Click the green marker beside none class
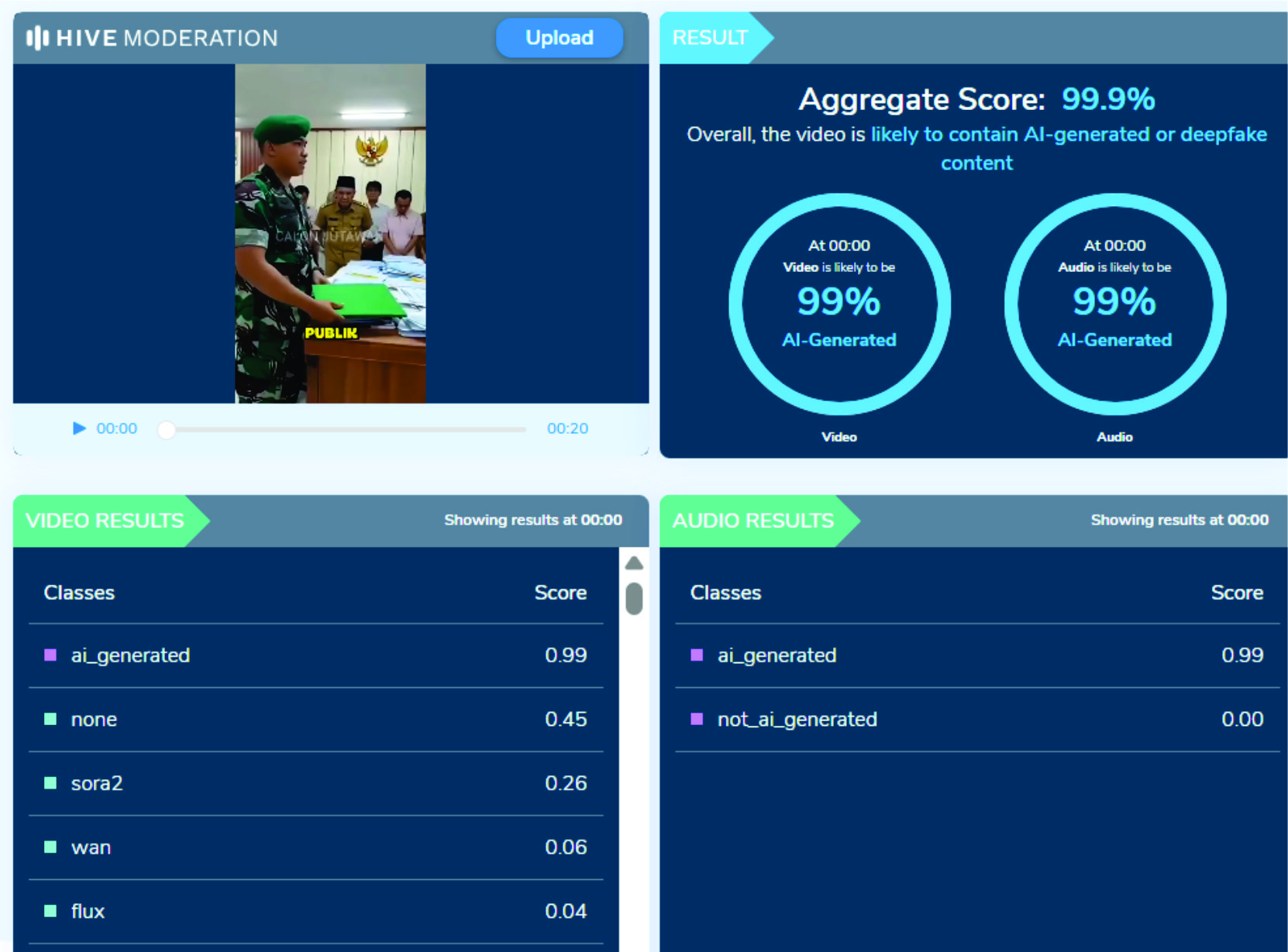 point(50,719)
